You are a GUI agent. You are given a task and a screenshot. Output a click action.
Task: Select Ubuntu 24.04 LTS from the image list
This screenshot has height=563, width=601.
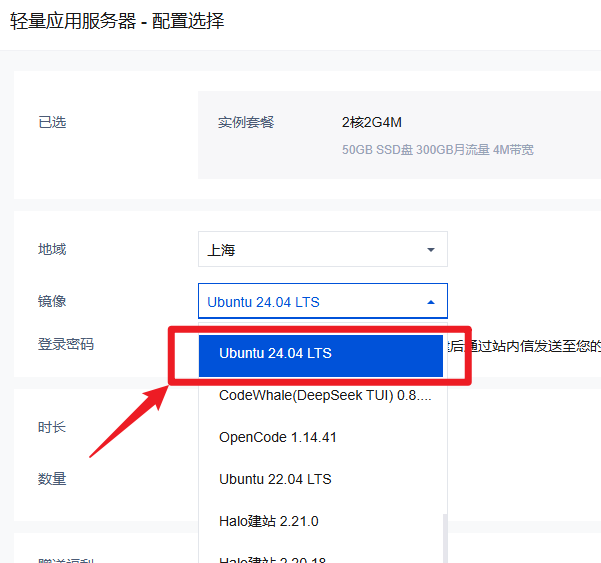(321, 355)
